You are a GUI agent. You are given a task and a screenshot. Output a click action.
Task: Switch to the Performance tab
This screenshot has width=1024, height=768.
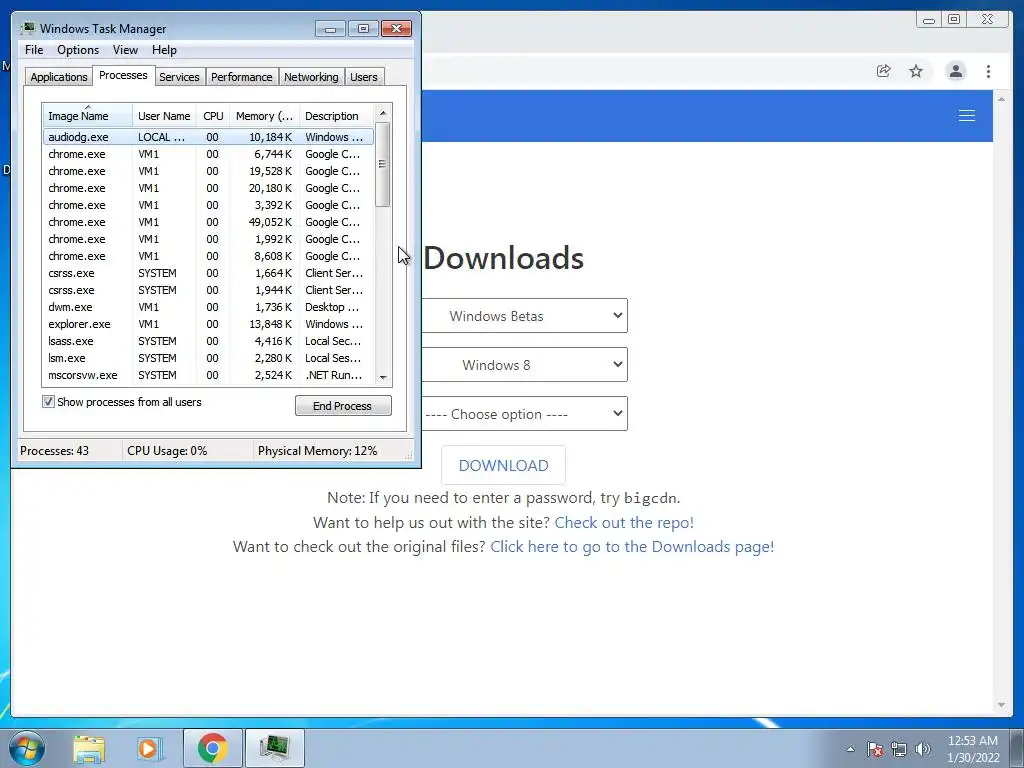242,77
